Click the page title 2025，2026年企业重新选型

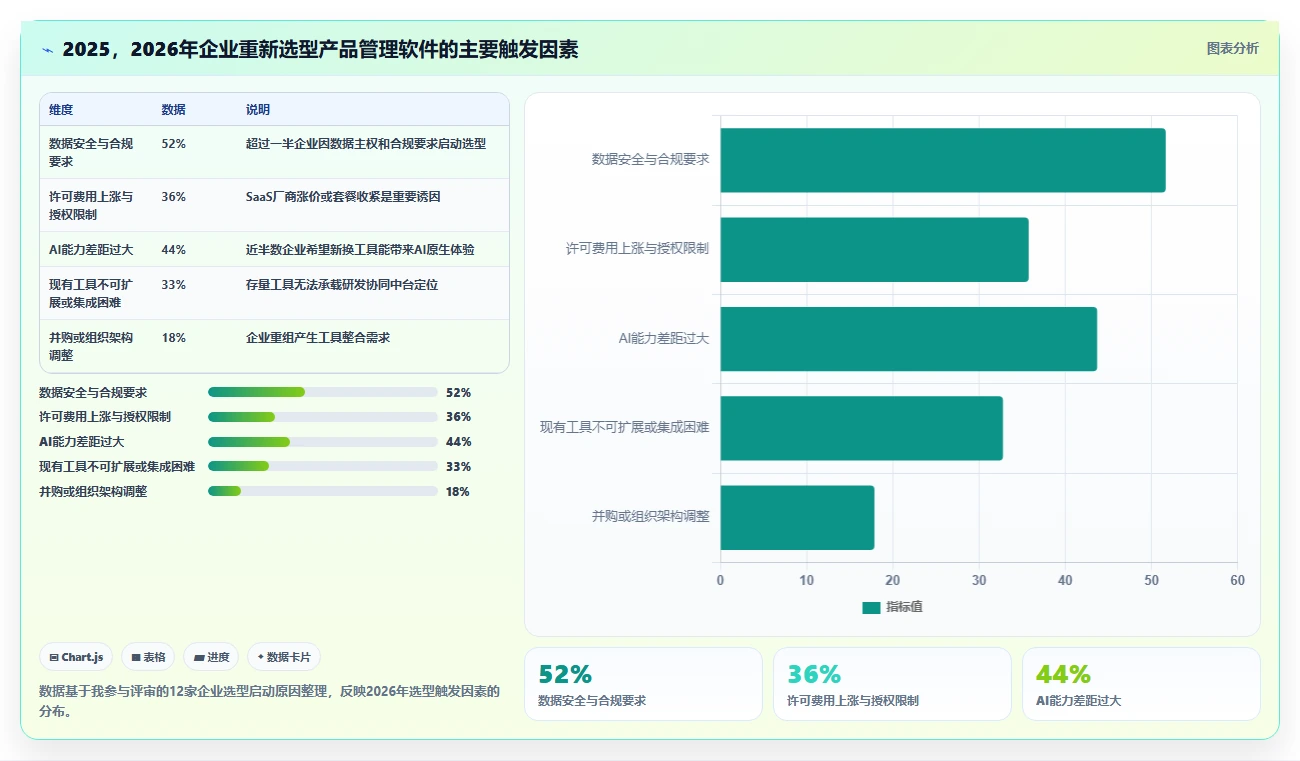tap(320, 49)
